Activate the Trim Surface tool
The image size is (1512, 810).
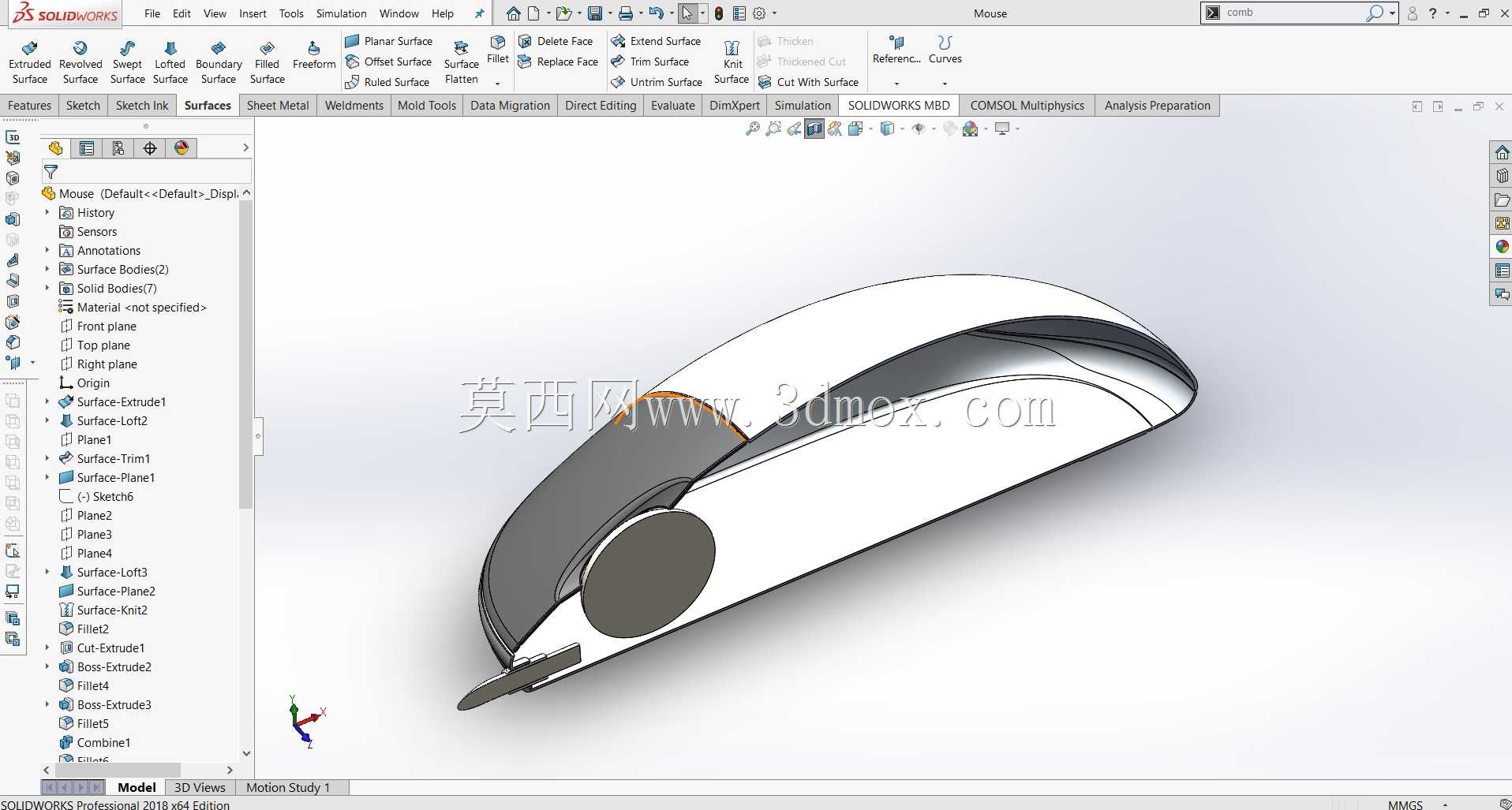(650, 62)
